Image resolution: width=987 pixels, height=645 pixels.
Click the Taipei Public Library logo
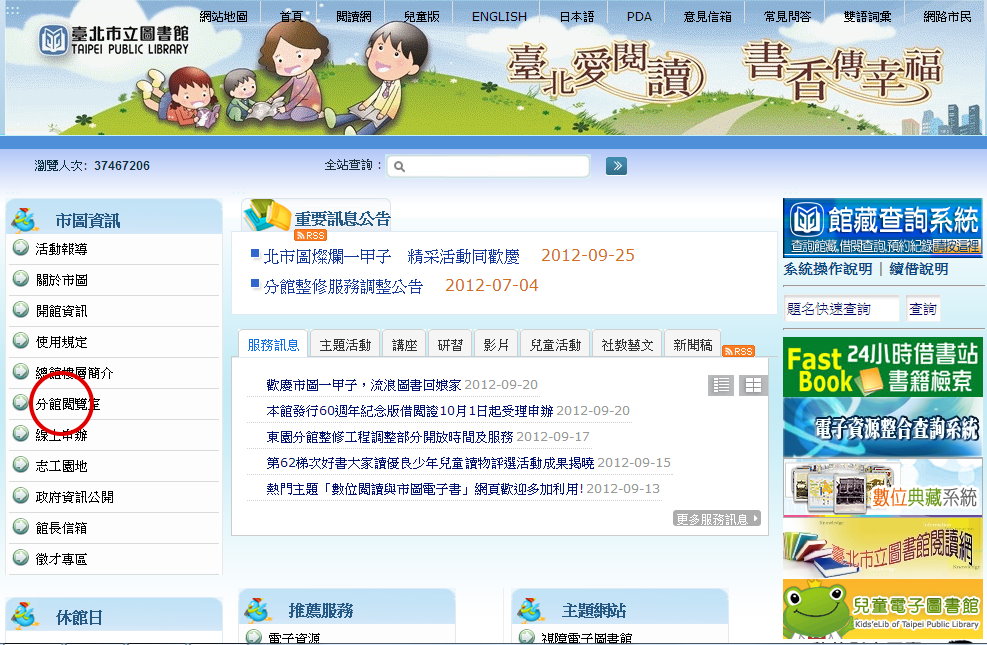(114, 40)
